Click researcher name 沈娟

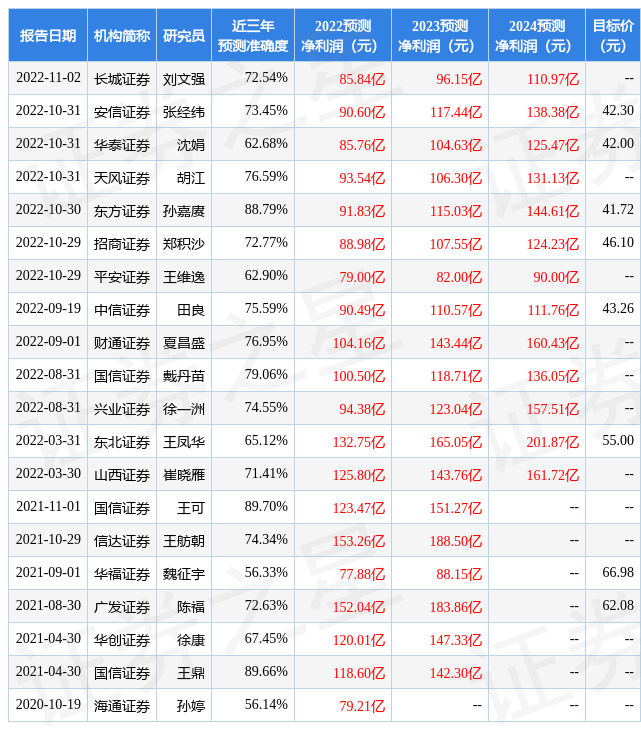coord(190,145)
